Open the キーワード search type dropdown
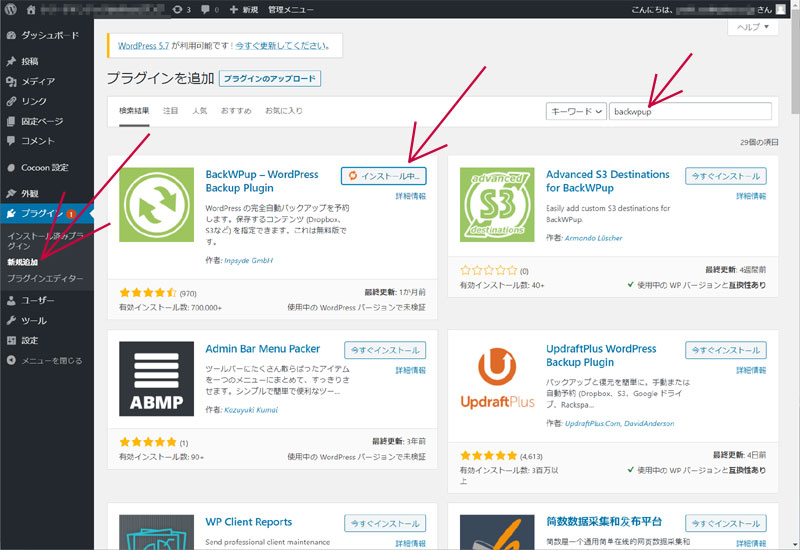 [576, 111]
